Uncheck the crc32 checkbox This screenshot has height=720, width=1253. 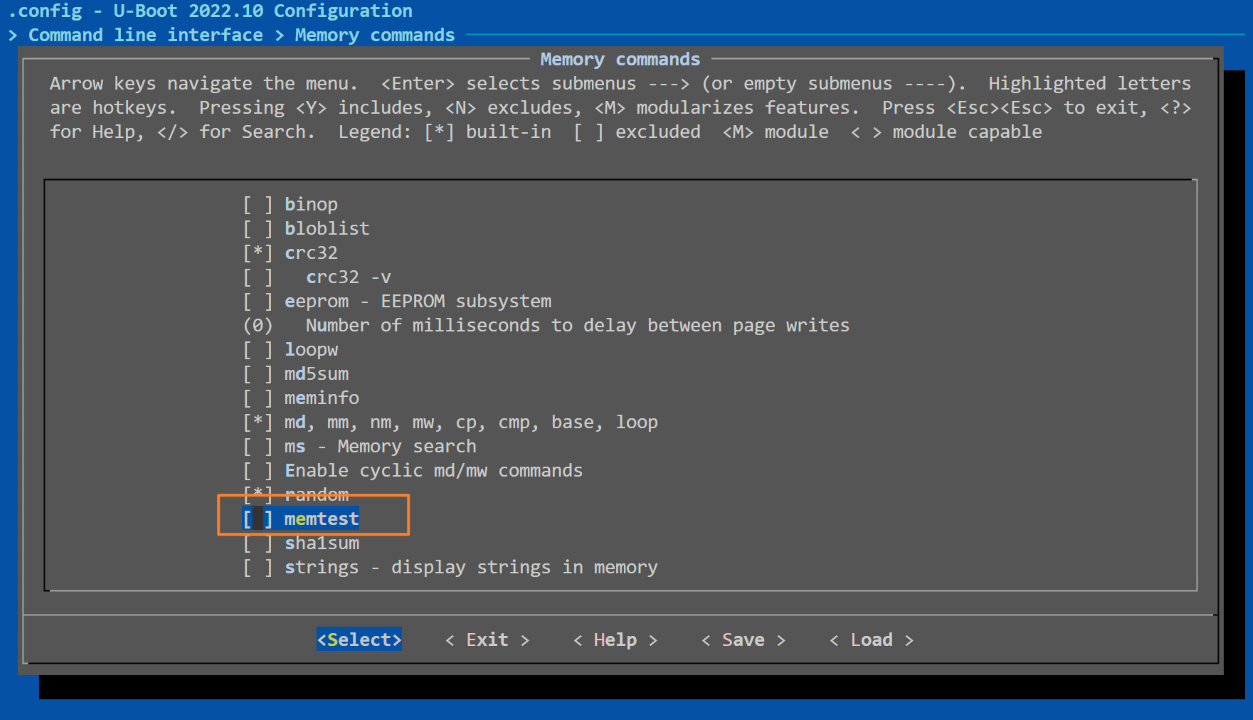(258, 253)
